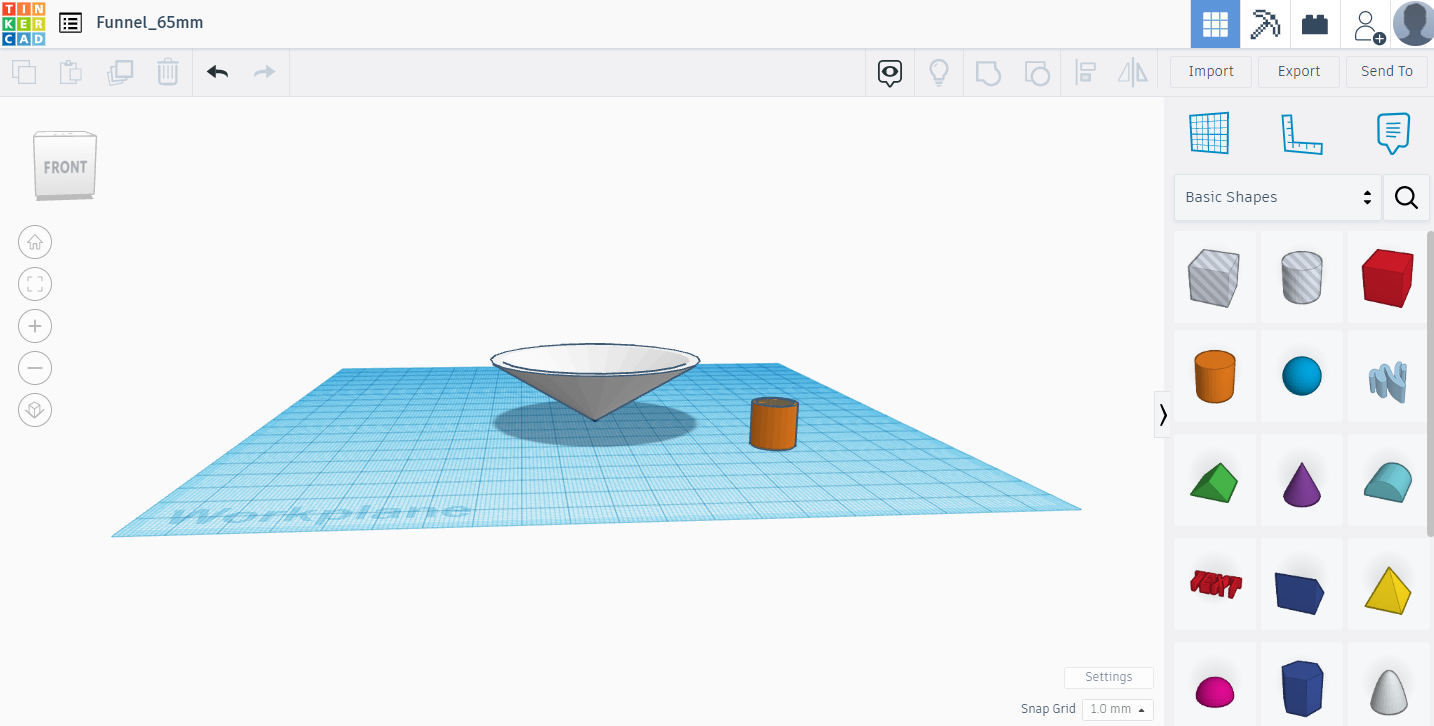Open the Basic Shapes dropdown

[1278, 197]
